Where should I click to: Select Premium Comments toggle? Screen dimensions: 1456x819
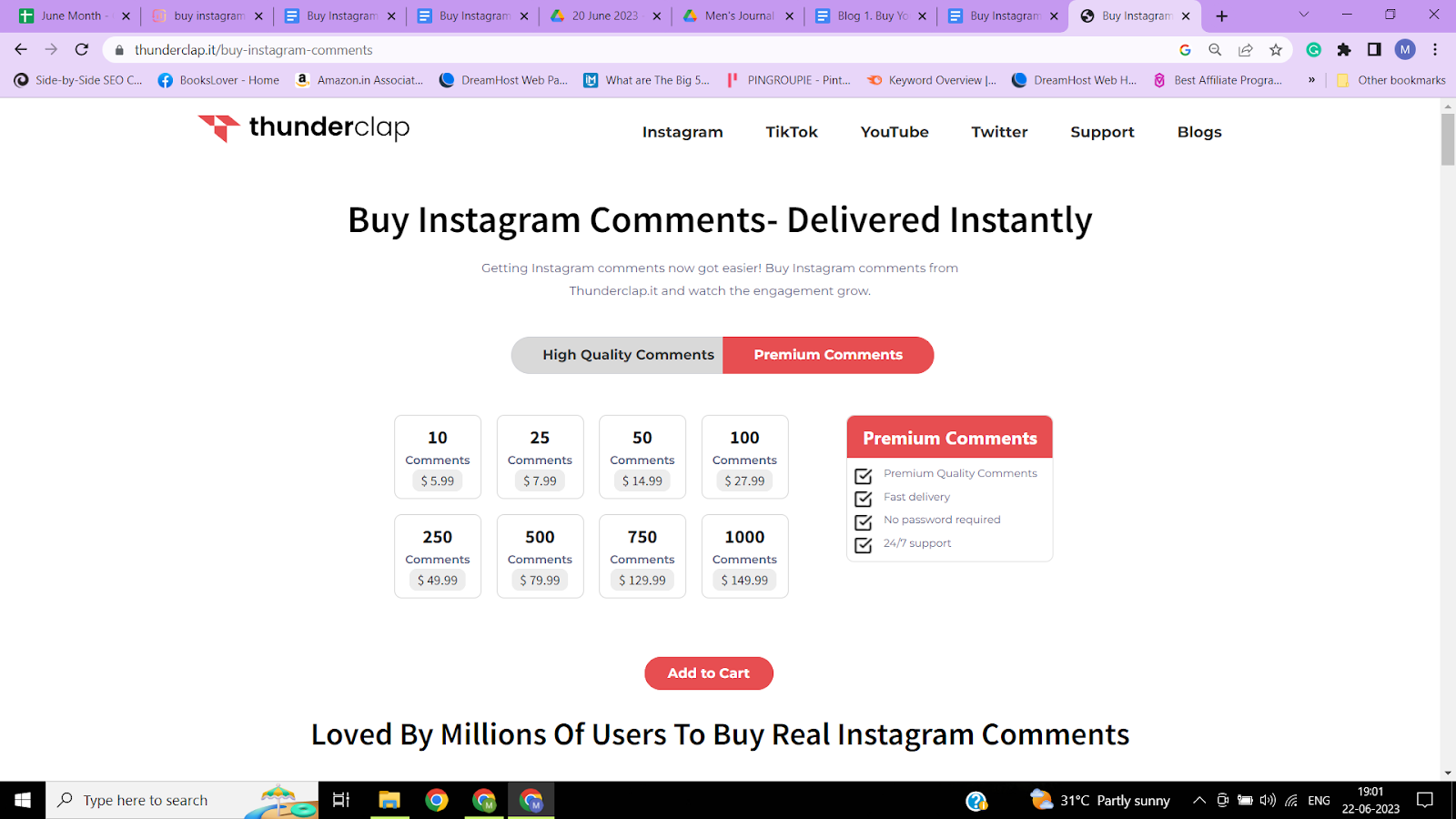[x=828, y=355]
